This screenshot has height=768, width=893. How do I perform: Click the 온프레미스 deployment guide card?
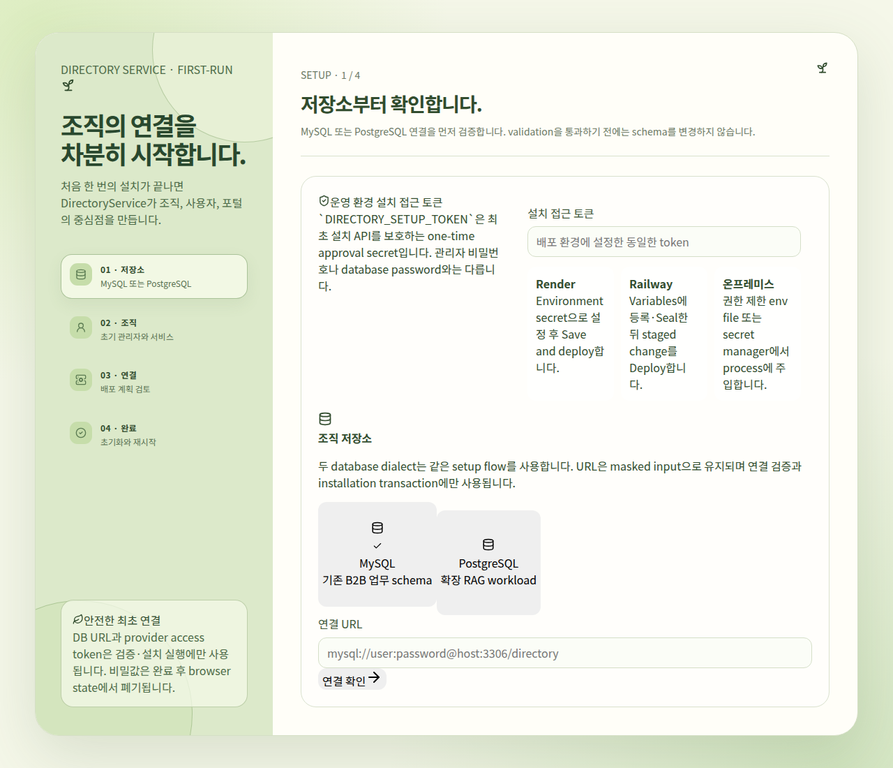tap(757, 334)
